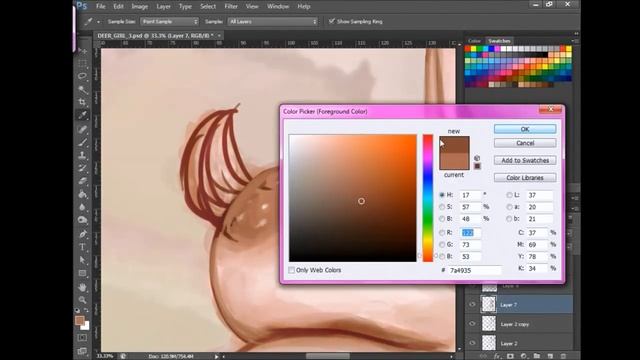640x360 pixels.
Task: Open the tool preset picker arrow
Action: click(98, 22)
